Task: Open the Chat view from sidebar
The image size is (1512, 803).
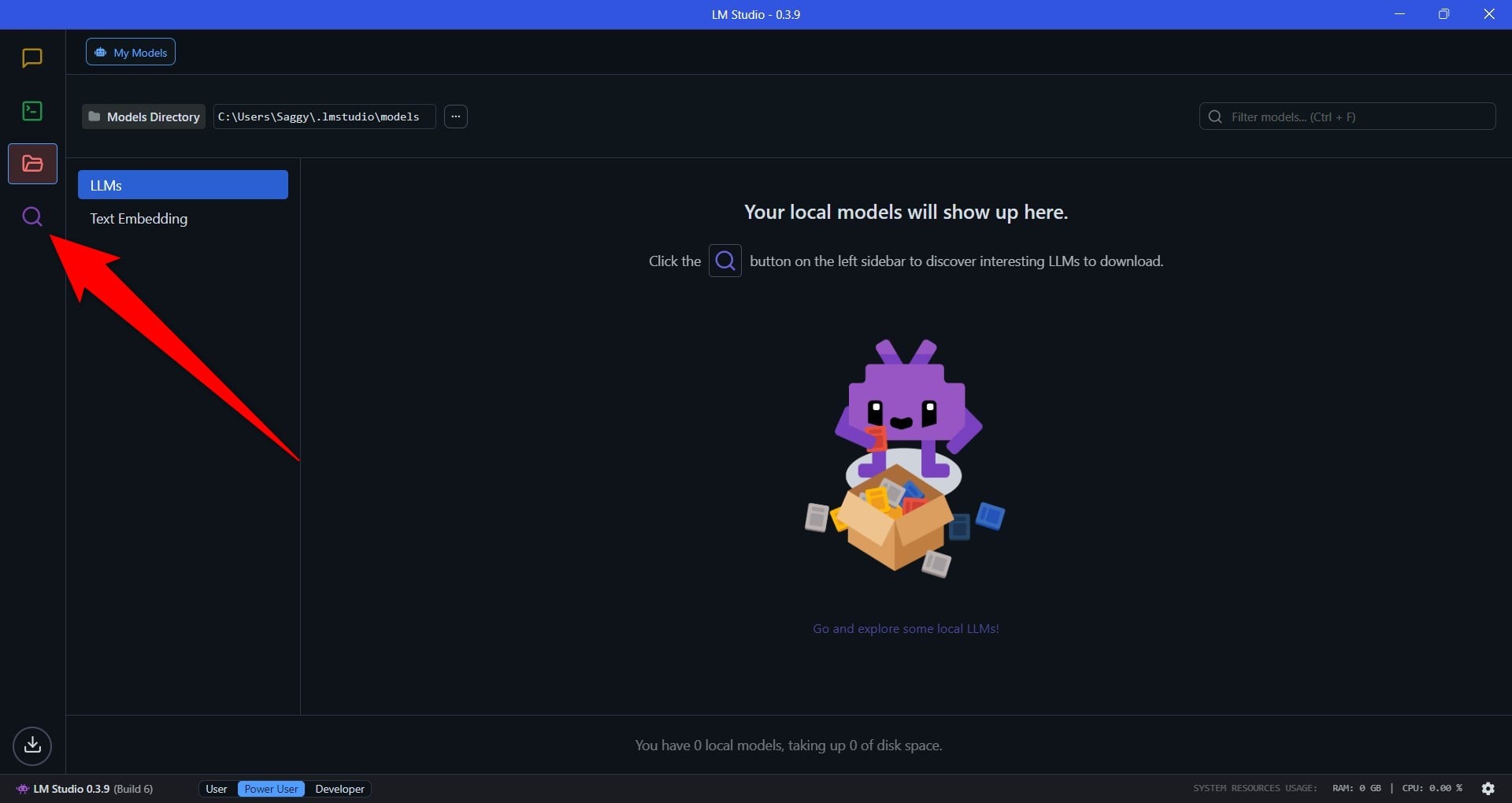Action: click(32, 58)
